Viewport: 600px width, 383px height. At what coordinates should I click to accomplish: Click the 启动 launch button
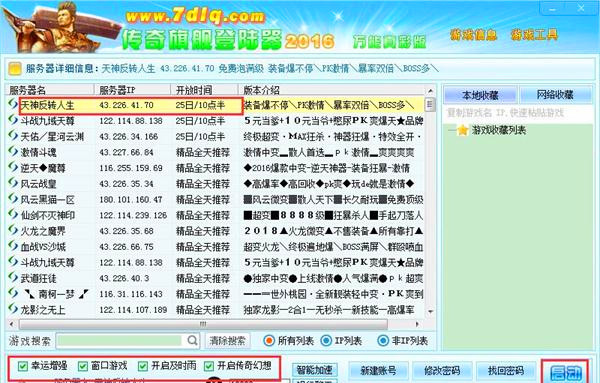pyautogui.click(x=565, y=373)
